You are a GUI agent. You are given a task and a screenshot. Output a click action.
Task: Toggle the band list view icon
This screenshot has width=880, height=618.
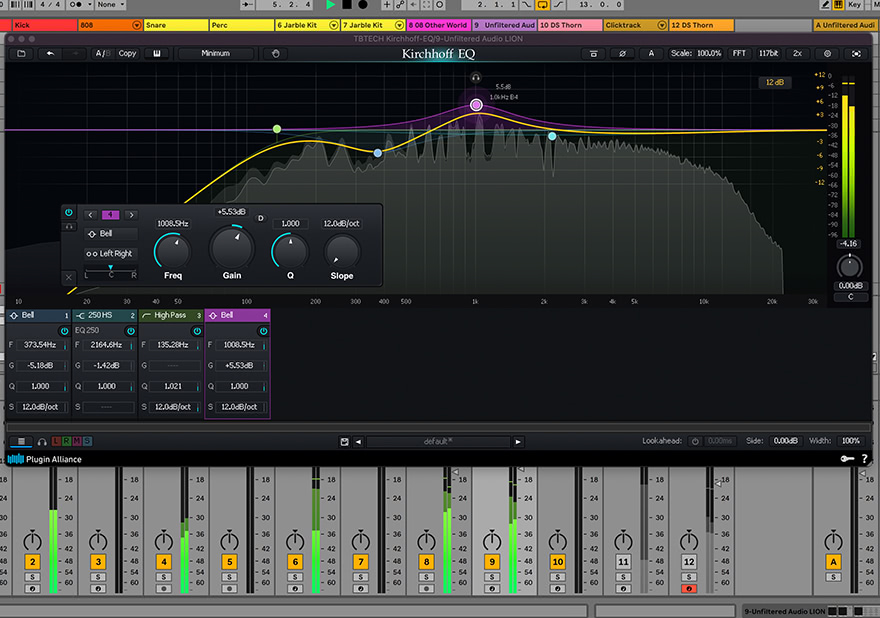pyautogui.click(x=21, y=442)
